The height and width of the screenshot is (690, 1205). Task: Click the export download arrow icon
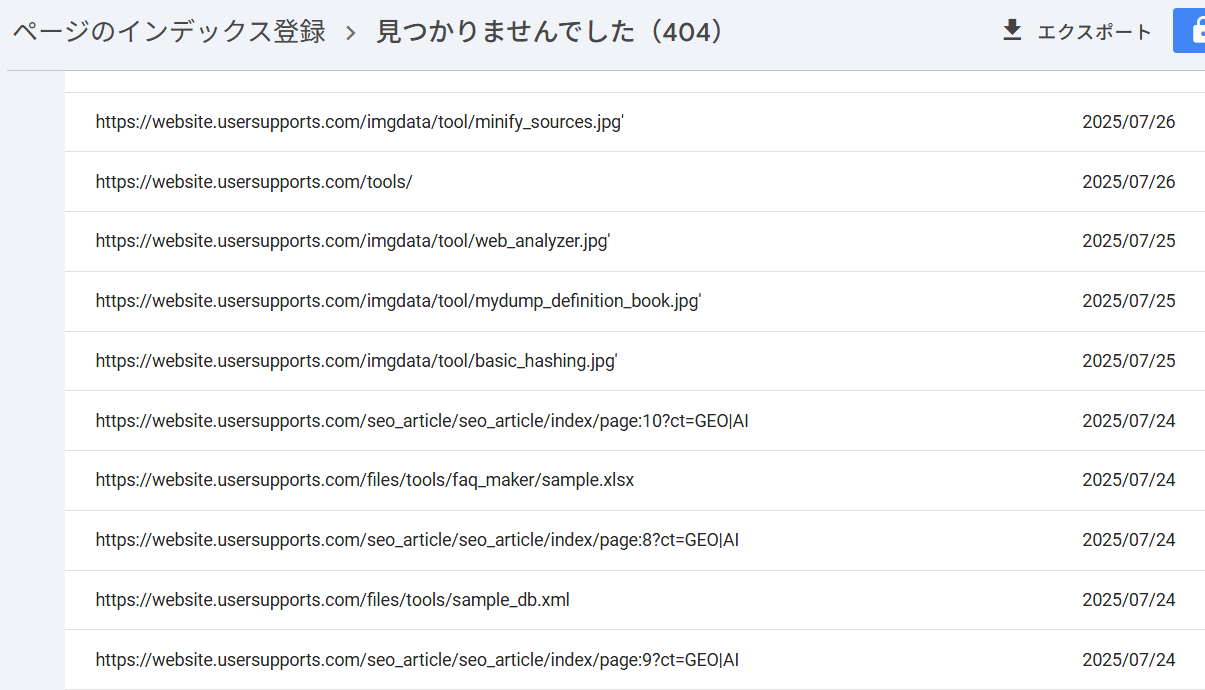pyautogui.click(x=1012, y=31)
